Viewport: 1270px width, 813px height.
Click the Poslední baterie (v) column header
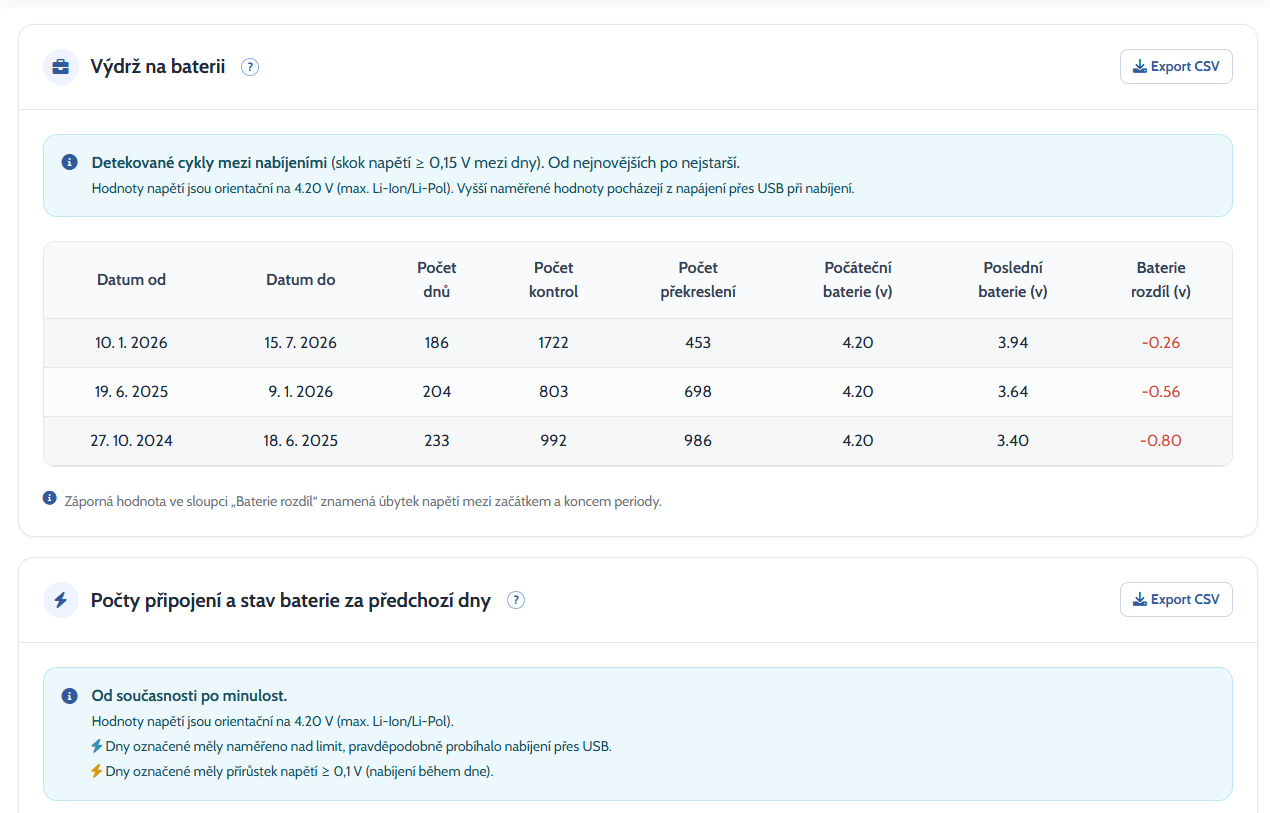pyautogui.click(x=1013, y=280)
